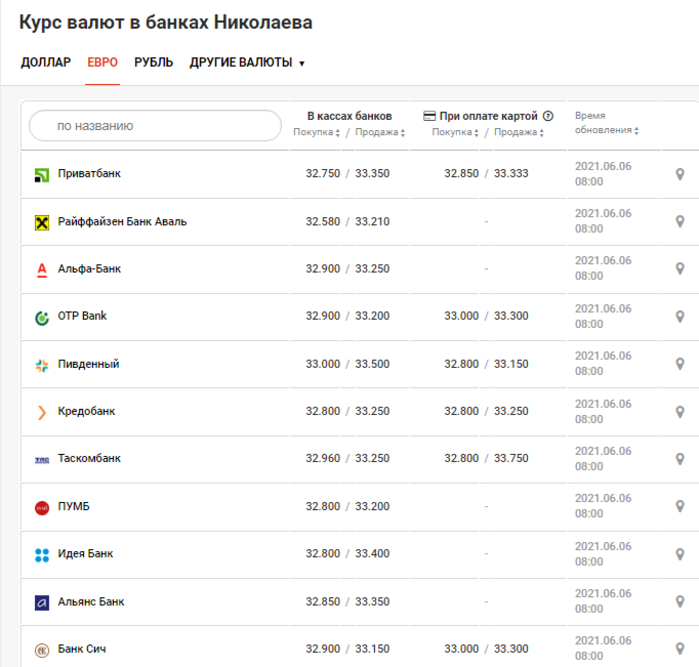699x667 pixels.
Task: Click the Альянс Банк blue logo
Action: [x=42, y=603]
